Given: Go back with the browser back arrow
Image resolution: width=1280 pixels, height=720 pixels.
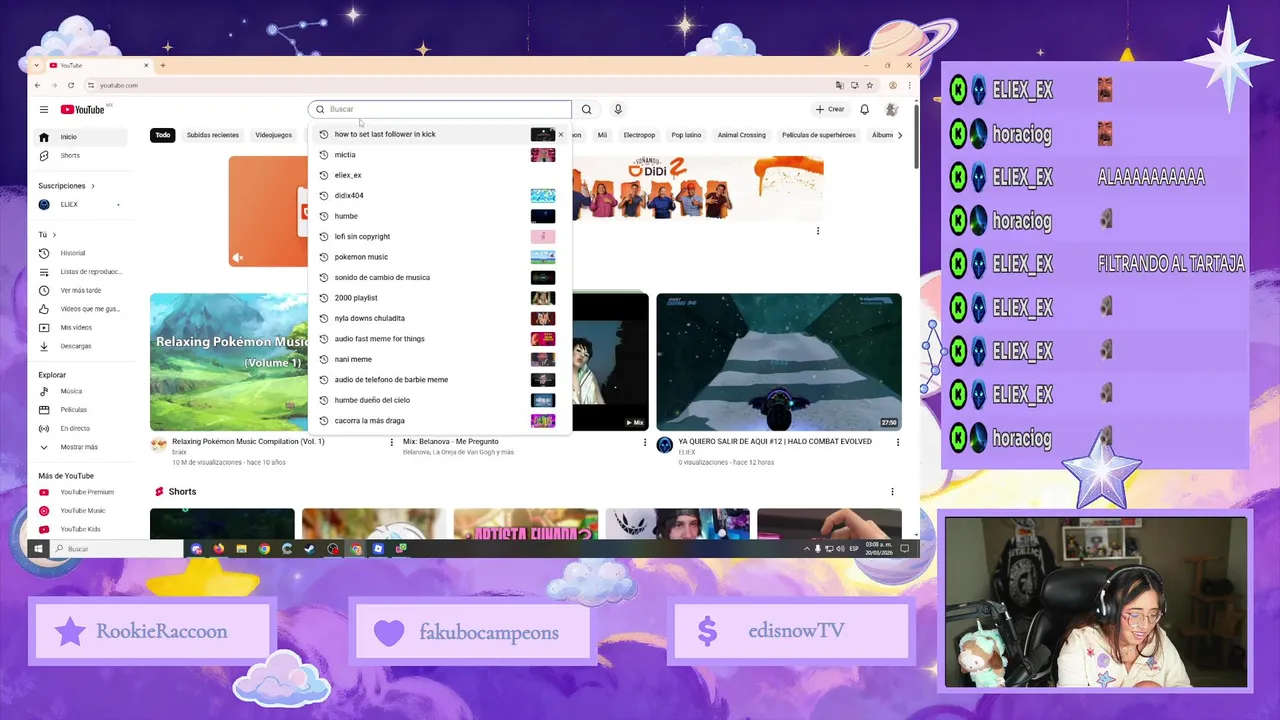Looking at the screenshot, I should point(38,85).
